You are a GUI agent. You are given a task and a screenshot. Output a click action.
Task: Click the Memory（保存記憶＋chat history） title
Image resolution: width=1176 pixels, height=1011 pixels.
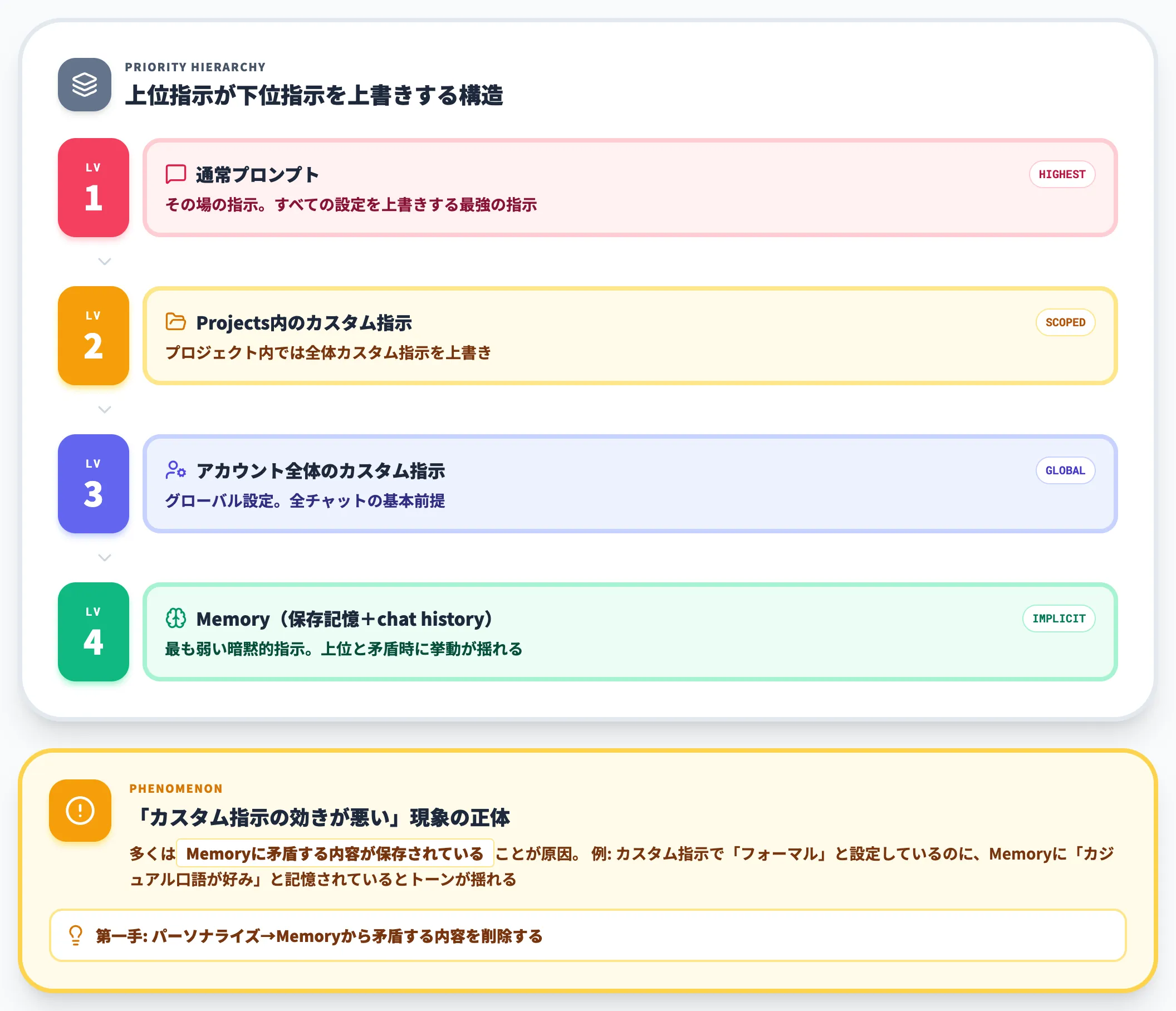(344, 619)
